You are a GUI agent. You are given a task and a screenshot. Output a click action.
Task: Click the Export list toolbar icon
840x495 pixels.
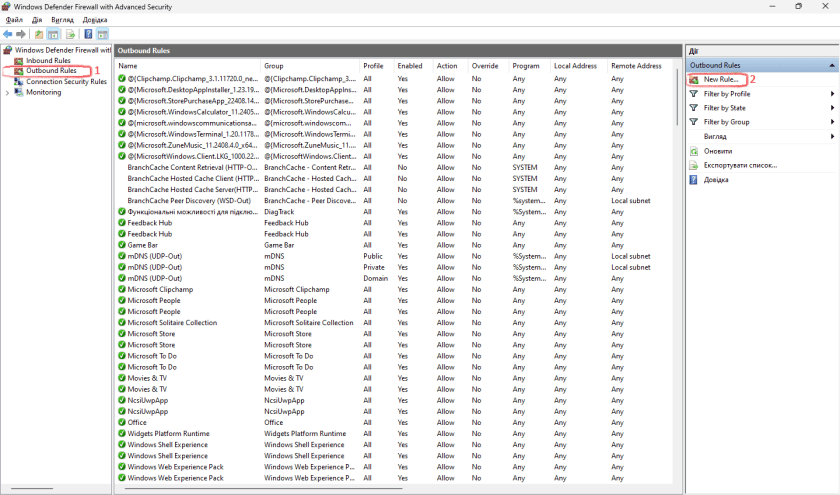point(70,34)
